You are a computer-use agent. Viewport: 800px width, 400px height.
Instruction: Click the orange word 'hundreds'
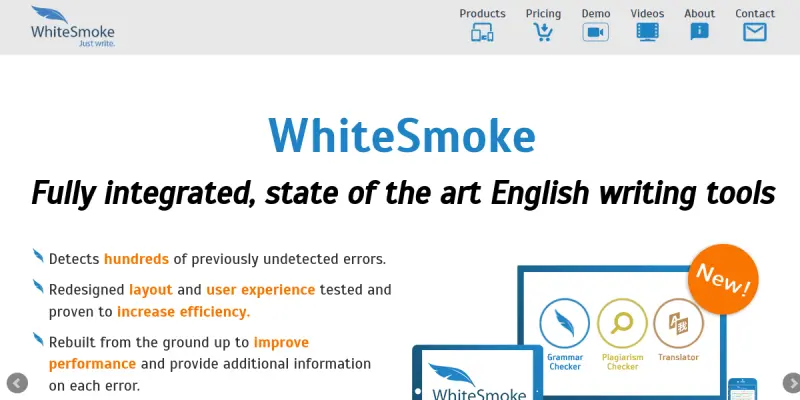(136, 259)
